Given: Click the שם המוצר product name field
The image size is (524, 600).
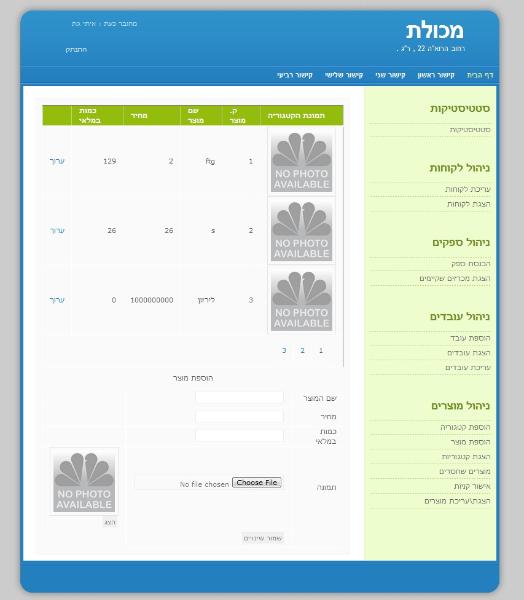Looking at the screenshot, I should [x=239, y=398].
